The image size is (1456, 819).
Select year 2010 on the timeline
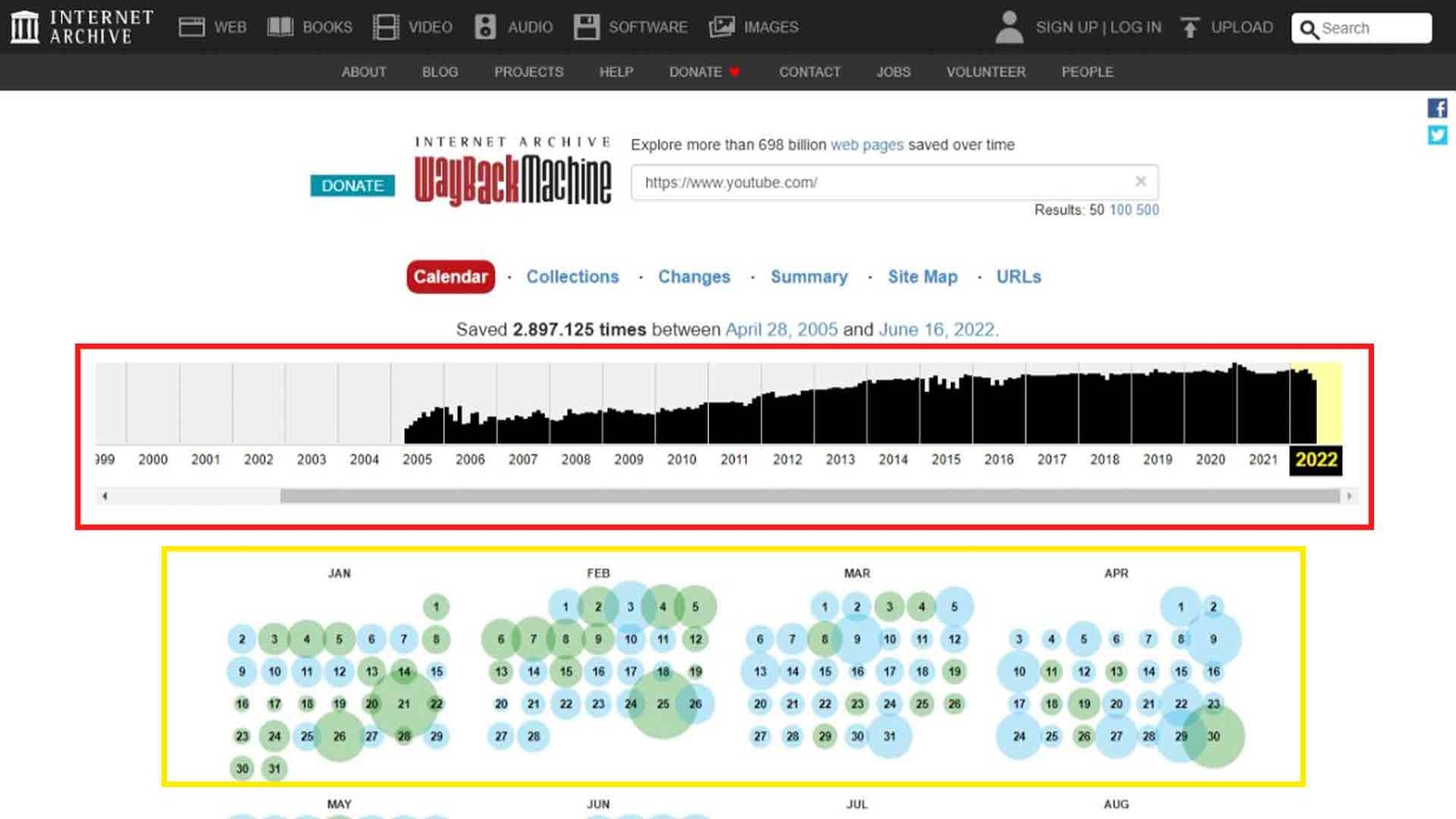click(x=682, y=460)
